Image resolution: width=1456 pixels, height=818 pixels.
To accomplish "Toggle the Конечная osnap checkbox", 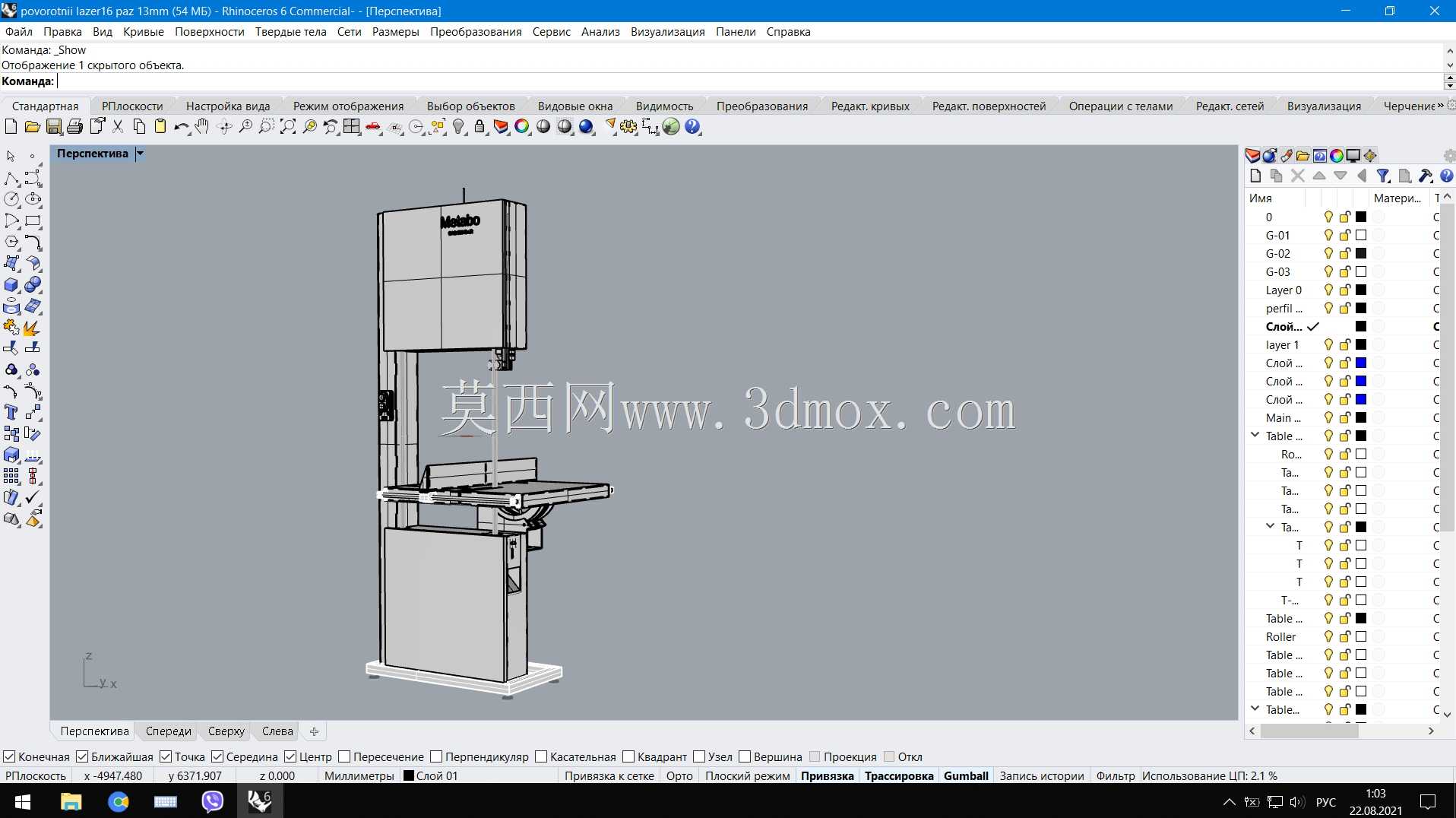I will click(9, 756).
